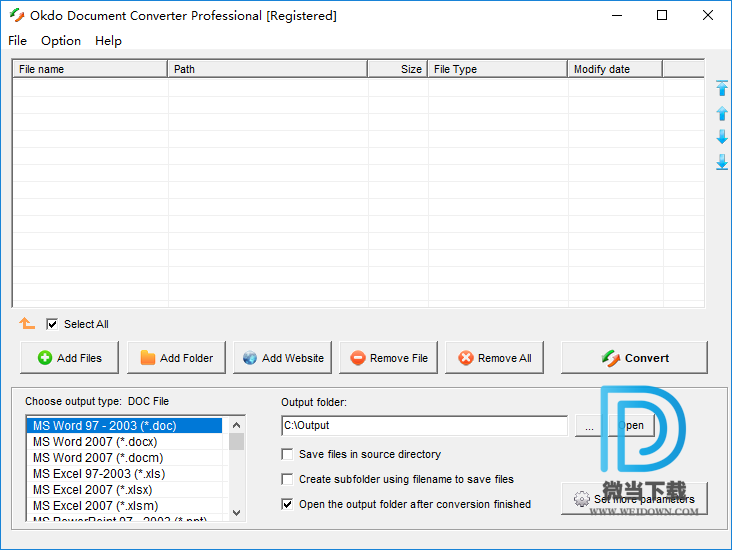Click the Output folder path field

pos(424,425)
